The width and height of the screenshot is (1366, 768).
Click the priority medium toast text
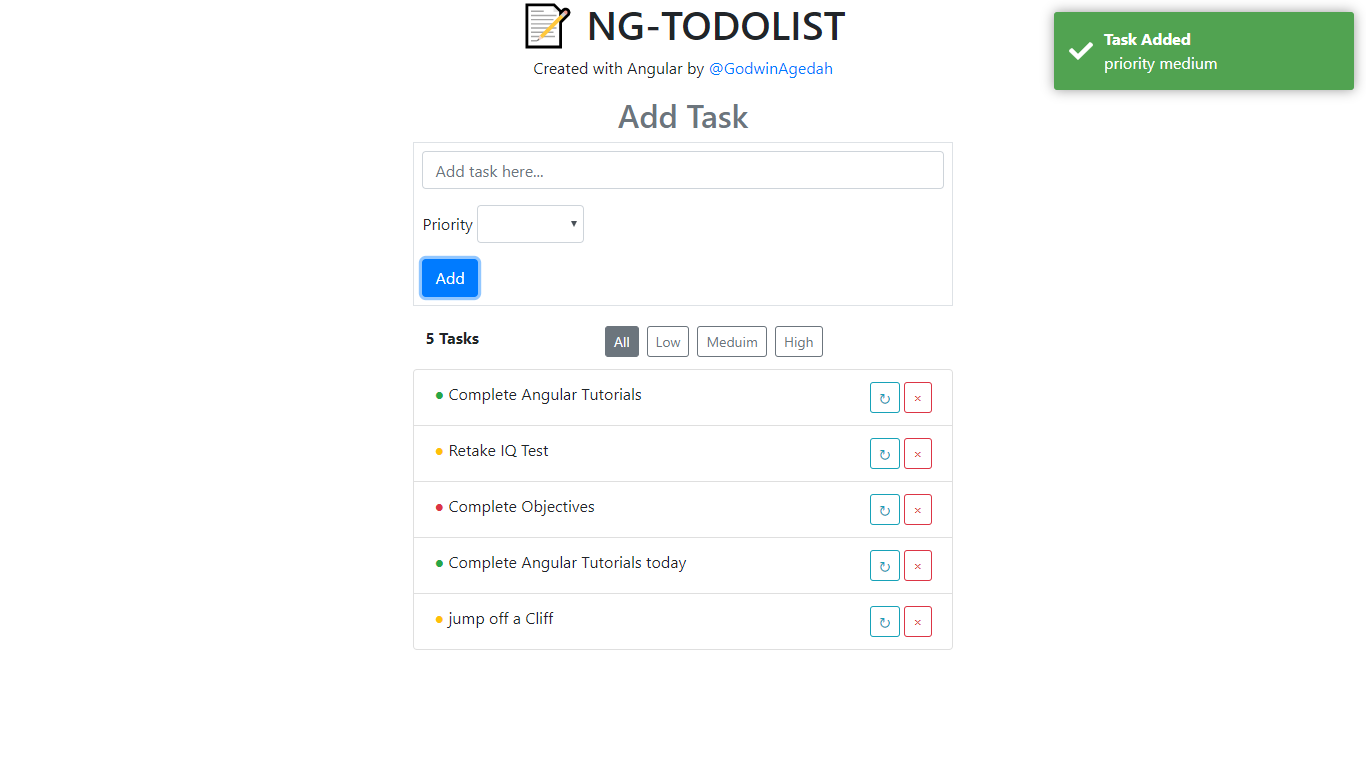(x=1161, y=64)
